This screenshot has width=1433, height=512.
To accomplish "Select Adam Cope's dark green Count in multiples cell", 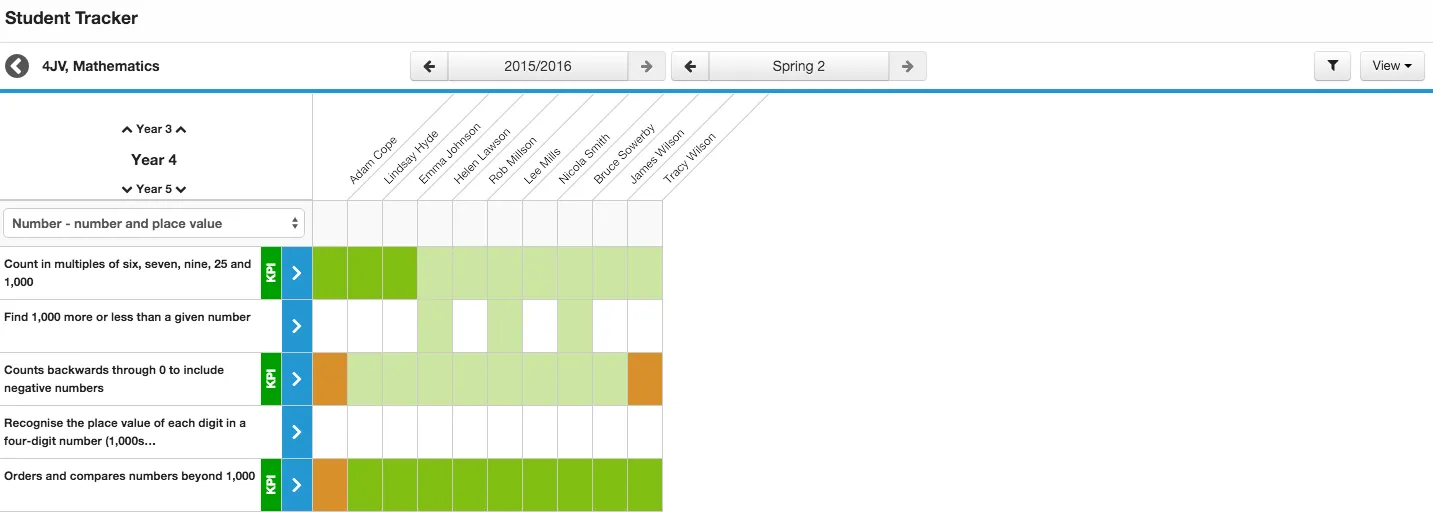I will coord(330,273).
